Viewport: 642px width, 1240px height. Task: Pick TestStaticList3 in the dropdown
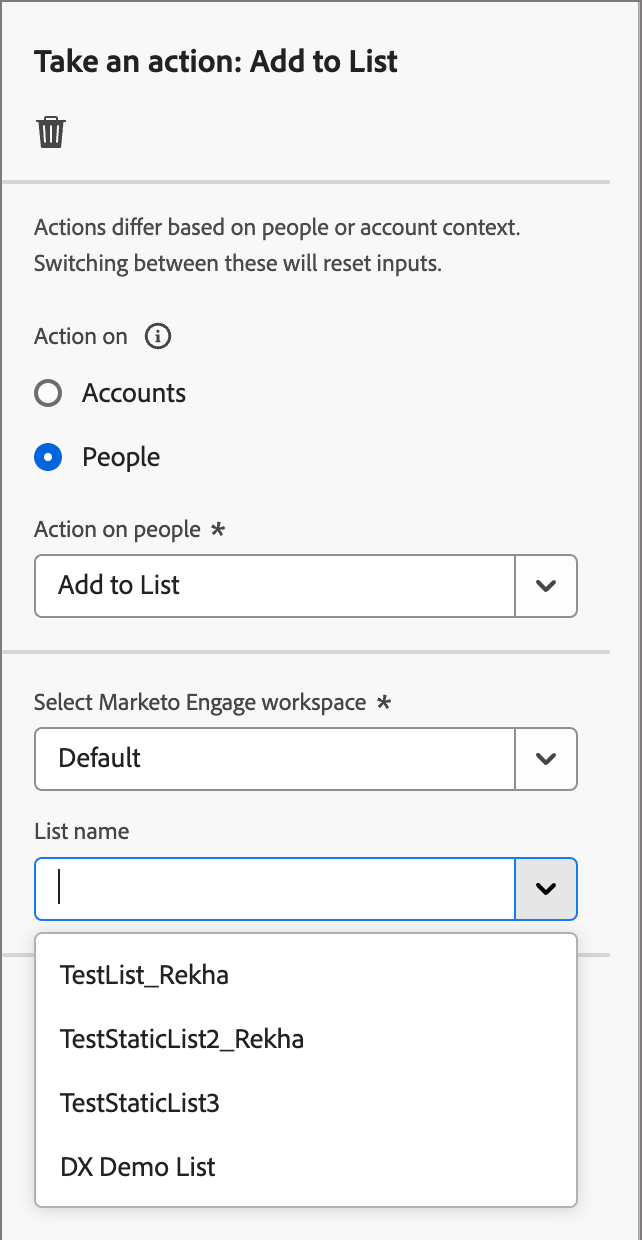[x=139, y=1103]
